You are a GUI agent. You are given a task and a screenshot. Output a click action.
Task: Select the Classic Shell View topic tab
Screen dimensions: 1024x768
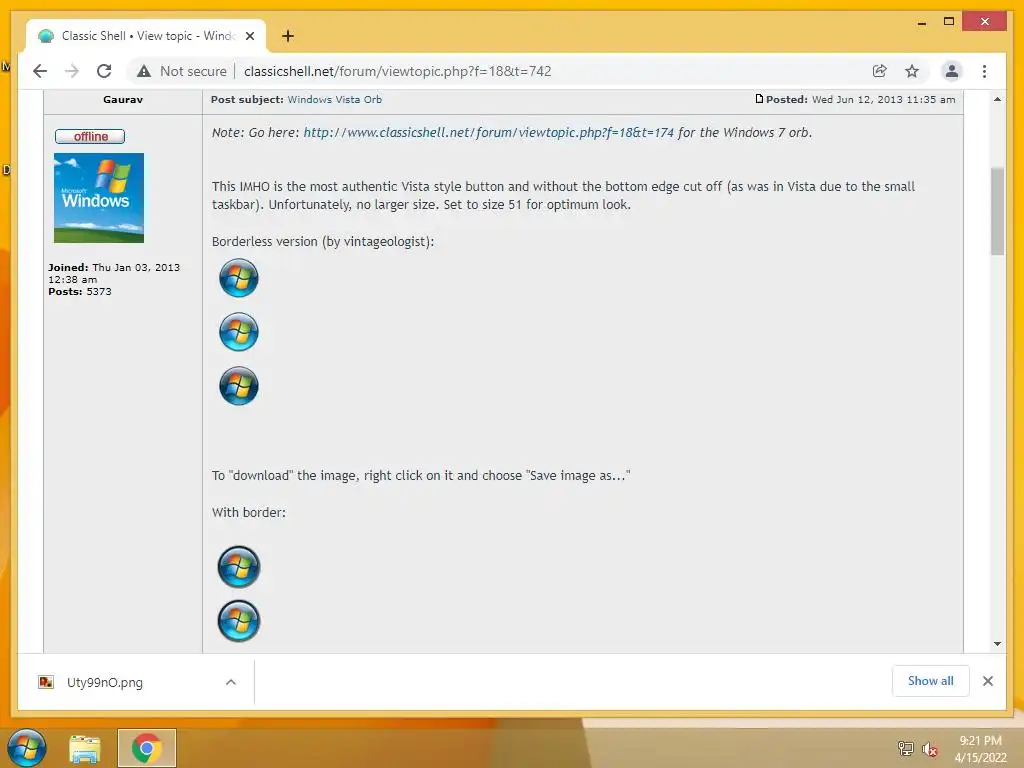tap(146, 36)
